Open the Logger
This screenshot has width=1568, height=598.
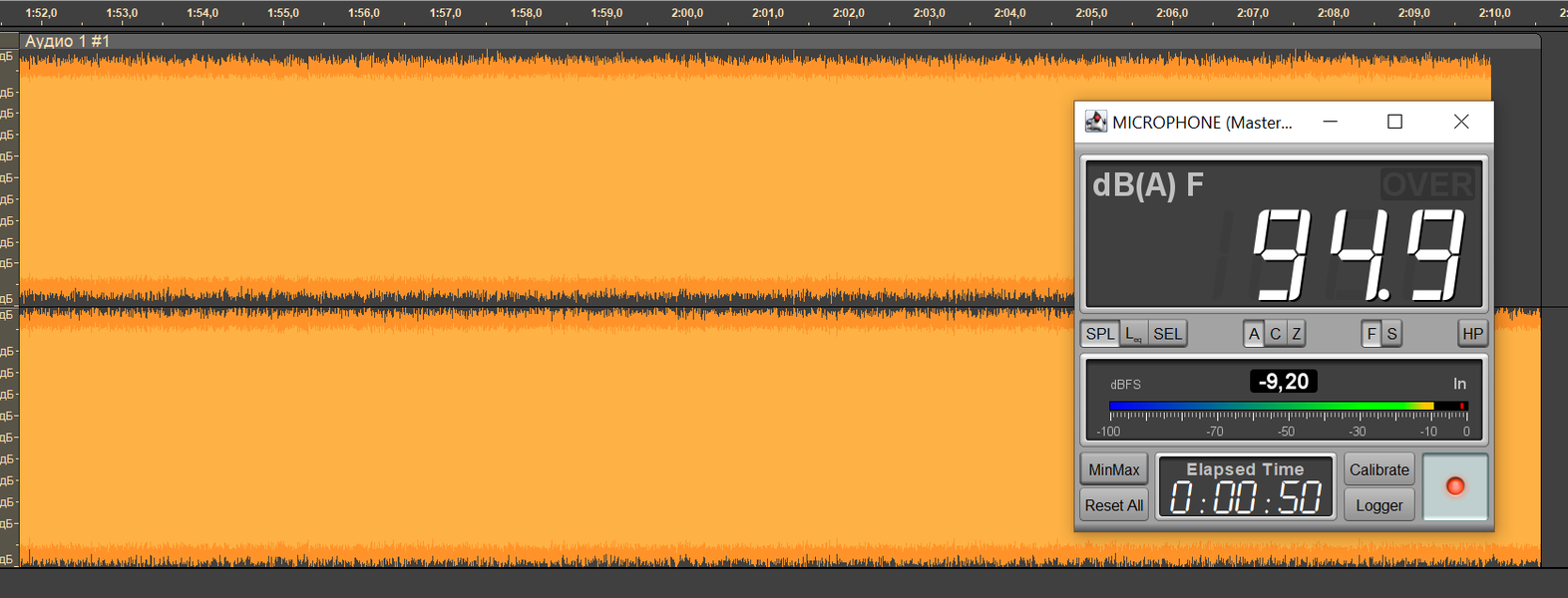(x=1379, y=505)
